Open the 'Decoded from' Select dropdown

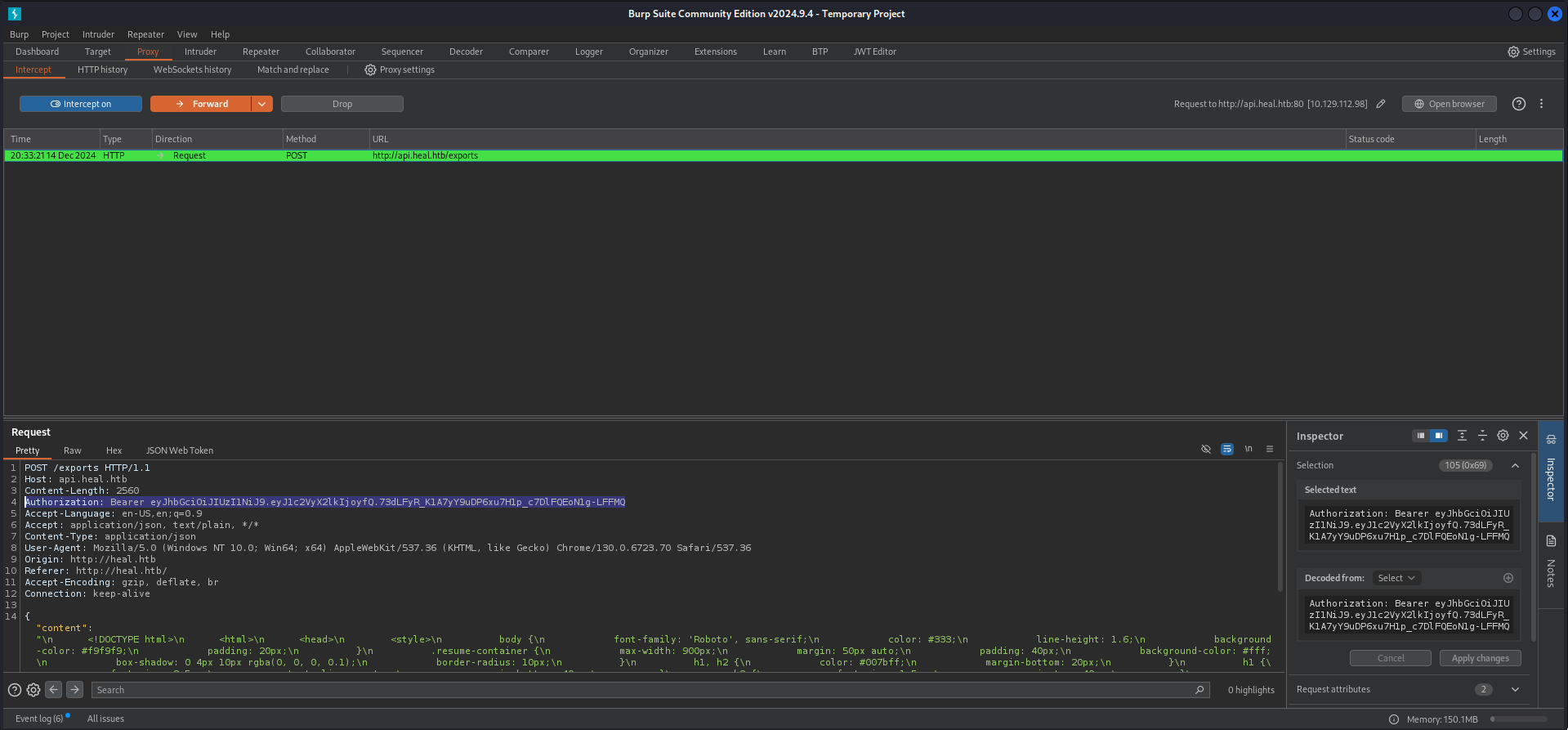(x=1396, y=578)
